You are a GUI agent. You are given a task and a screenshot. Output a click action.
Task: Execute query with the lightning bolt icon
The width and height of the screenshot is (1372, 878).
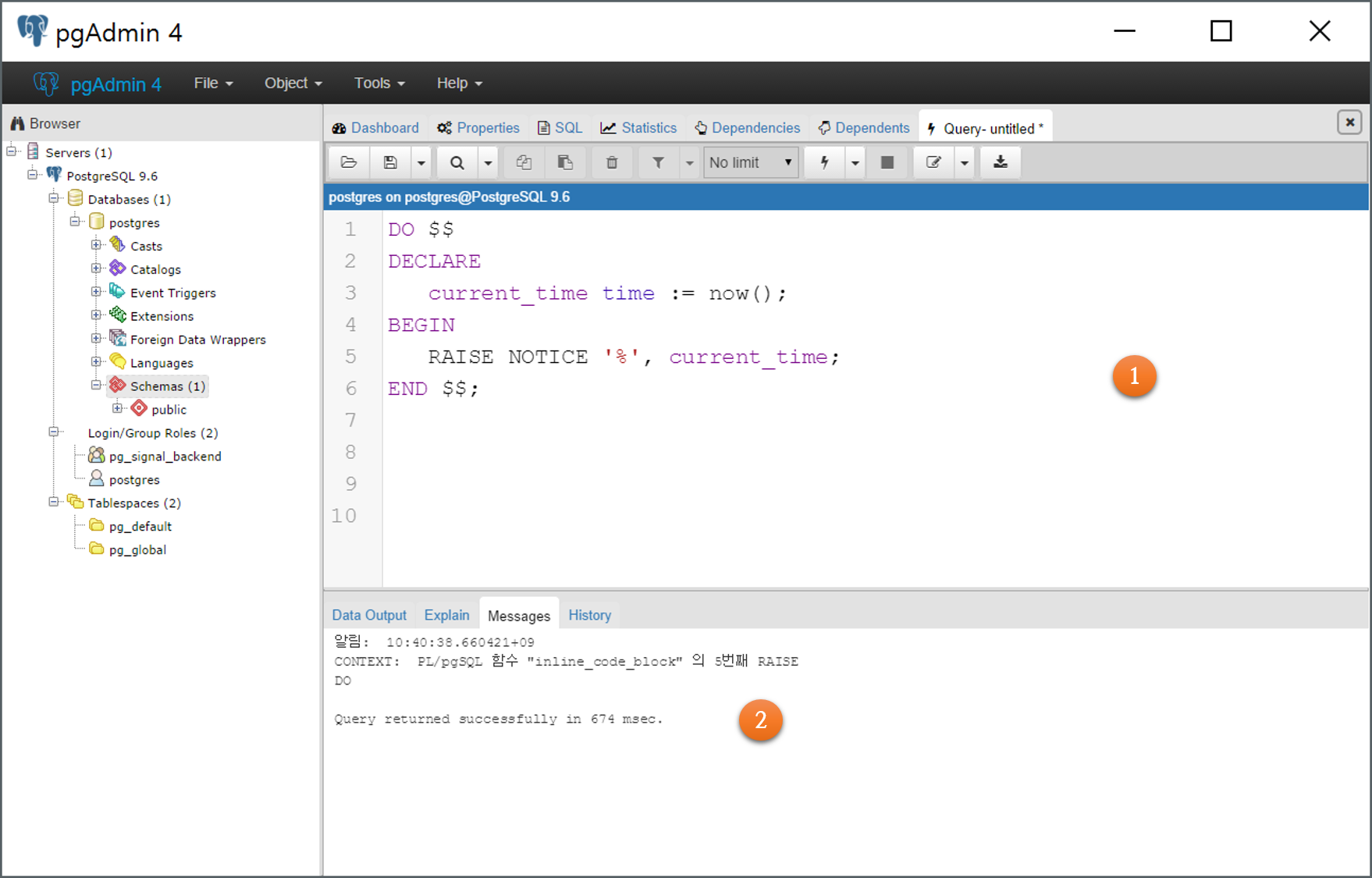(x=824, y=162)
